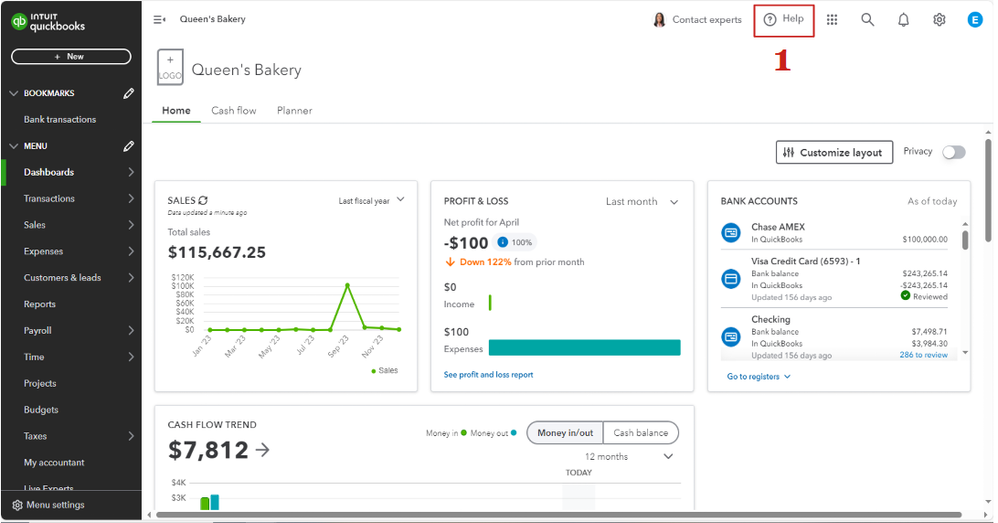Open the Last month period dropdown
This screenshot has height=523, width=998.
642,202
